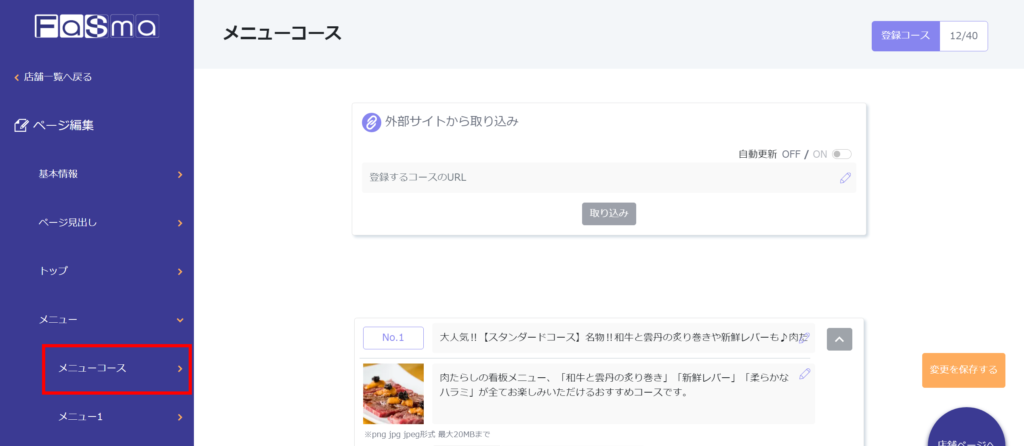Image resolution: width=1024 pixels, height=446 pixels.
Task: Collapse the No.1 course with the up arrow
Action: (x=839, y=339)
